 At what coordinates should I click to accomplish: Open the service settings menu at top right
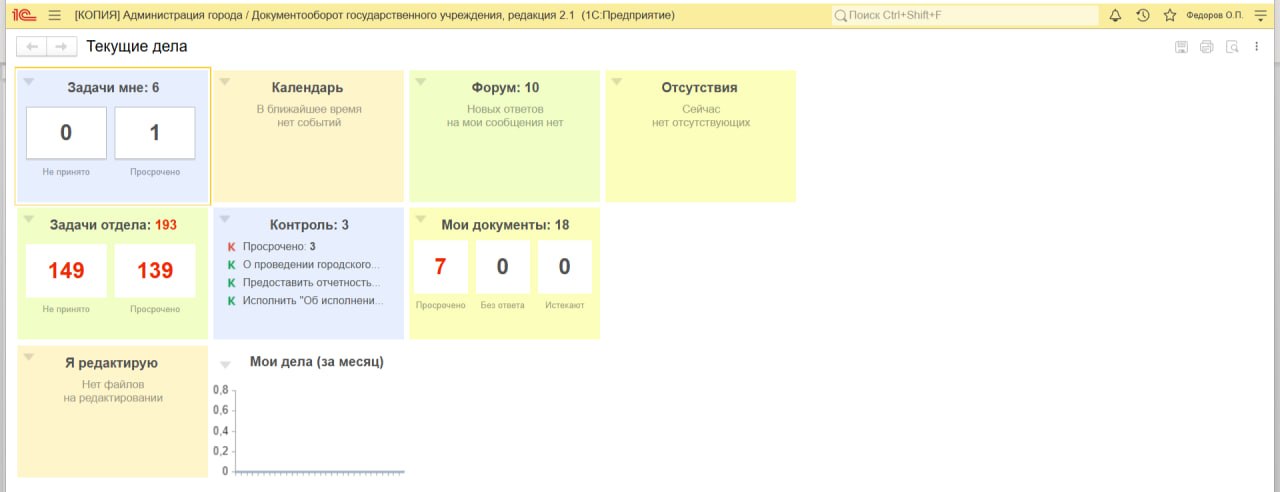[x=1260, y=15]
